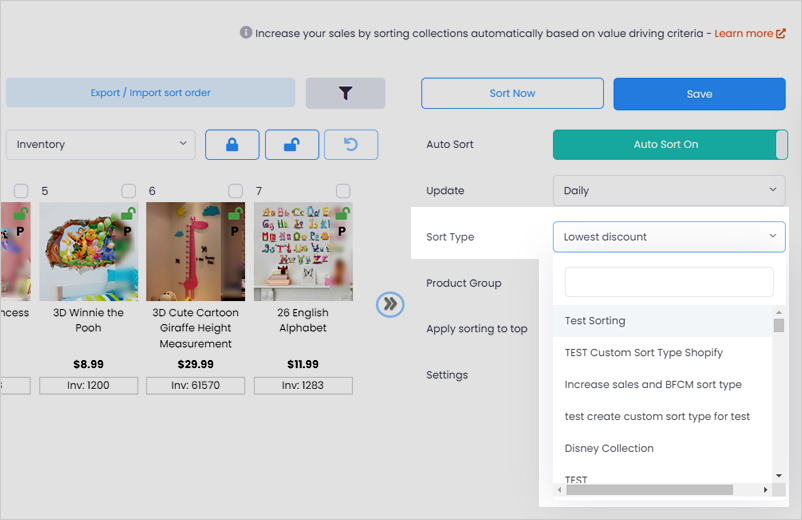Click P badge on 26 English Alphabet
Screen dimensions: 802x520
click(x=342, y=231)
